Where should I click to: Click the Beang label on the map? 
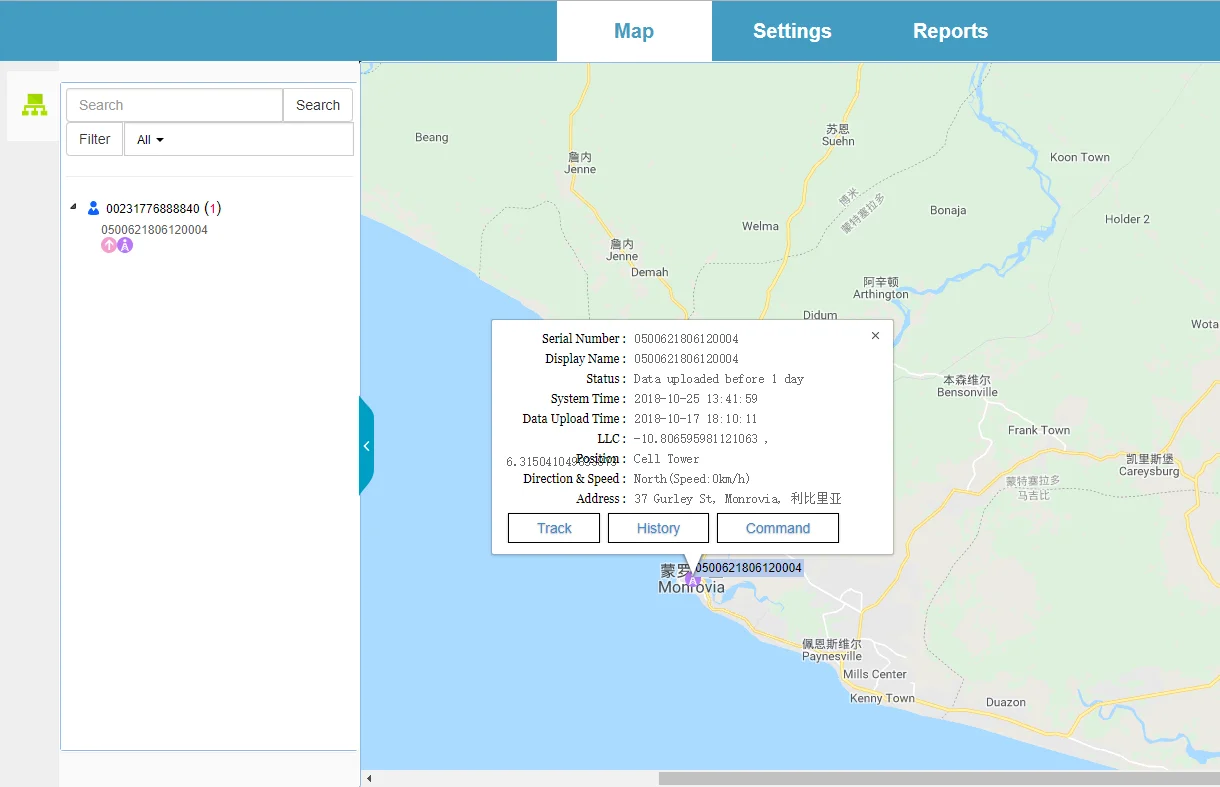(x=432, y=137)
